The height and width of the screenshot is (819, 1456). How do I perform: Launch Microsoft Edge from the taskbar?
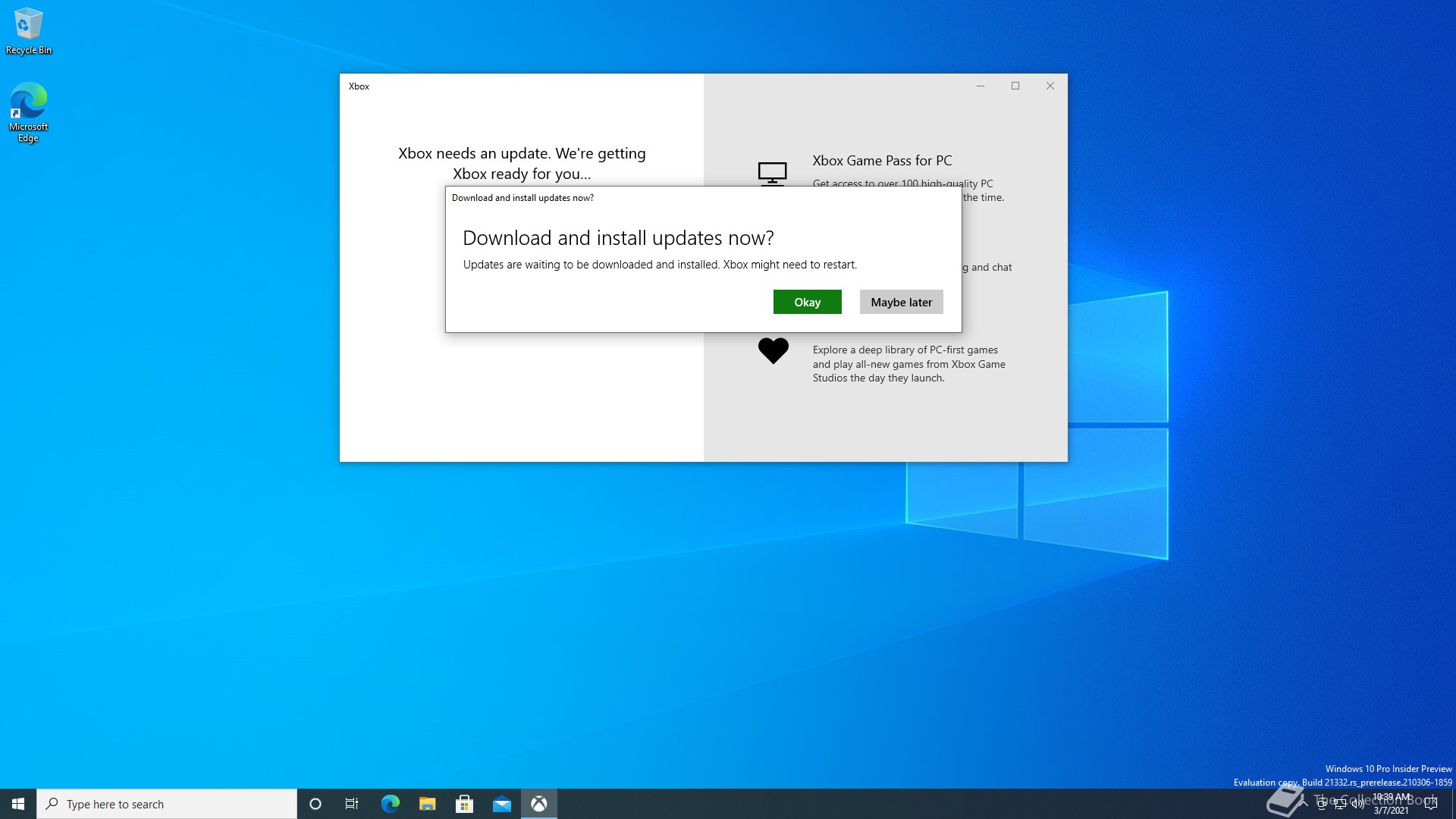pos(390,804)
